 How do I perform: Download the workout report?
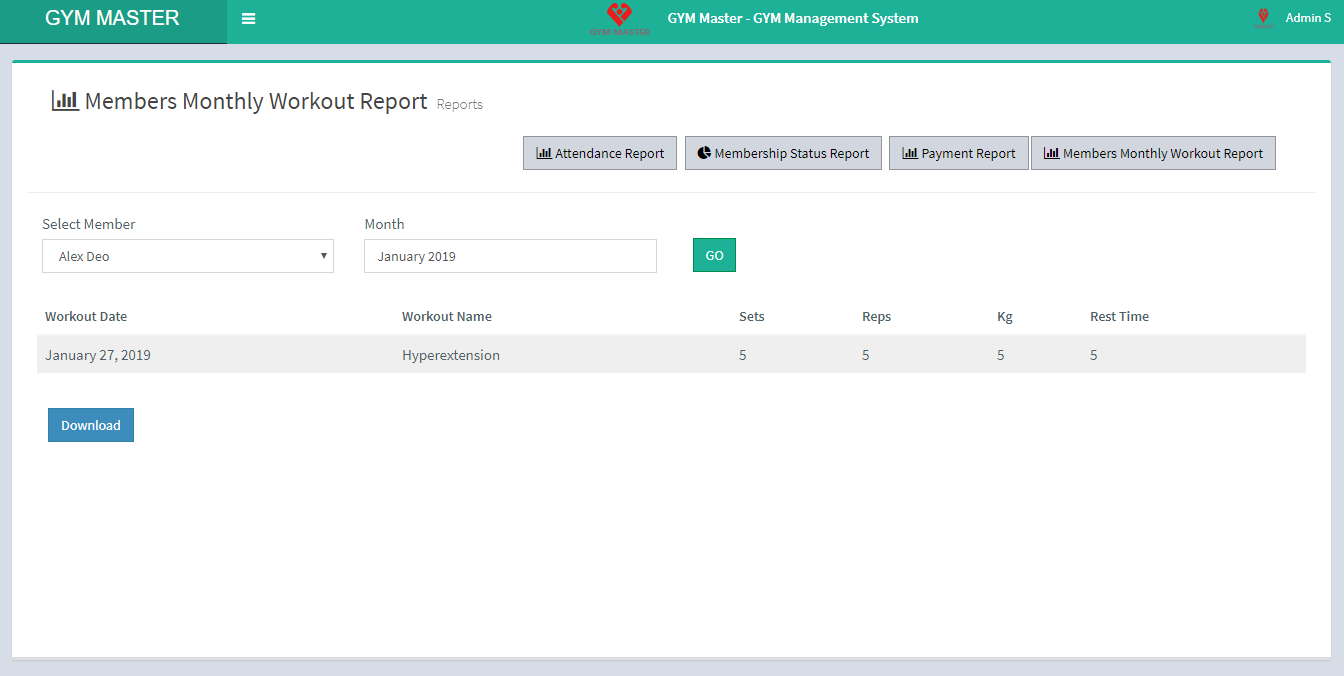pyautogui.click(x=90, y=424)
